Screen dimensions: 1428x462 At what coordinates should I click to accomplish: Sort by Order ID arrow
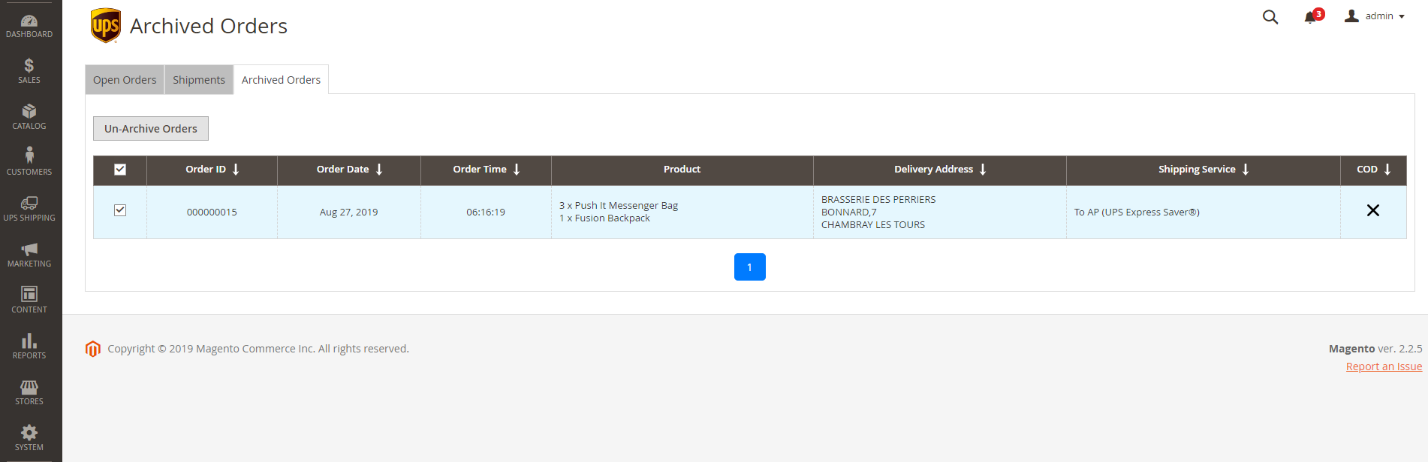[236, 170]
